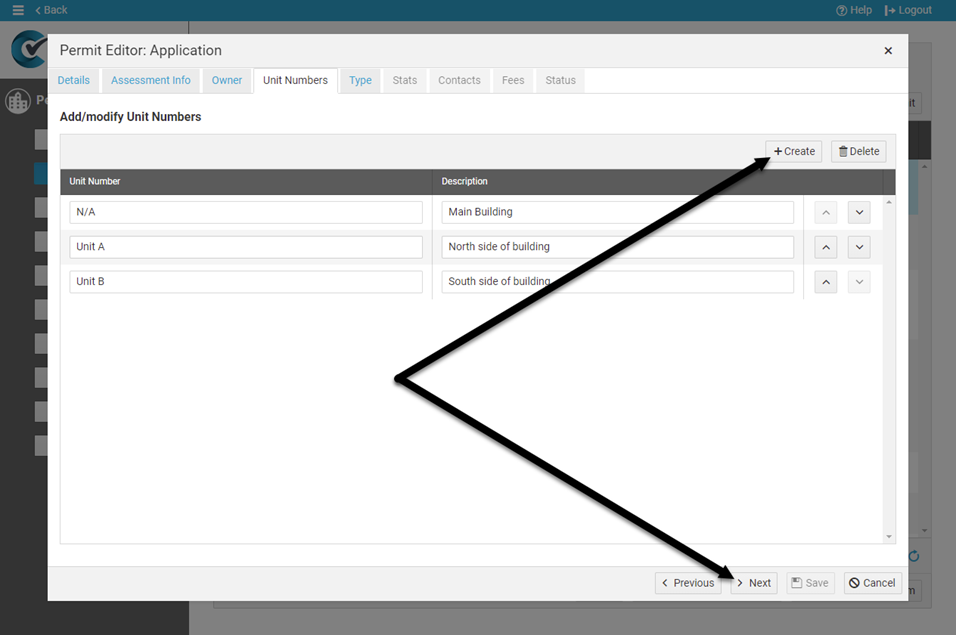The image size is (956, 635).
Task: Select the Owner tab
Action: click(x=227, y=80)
